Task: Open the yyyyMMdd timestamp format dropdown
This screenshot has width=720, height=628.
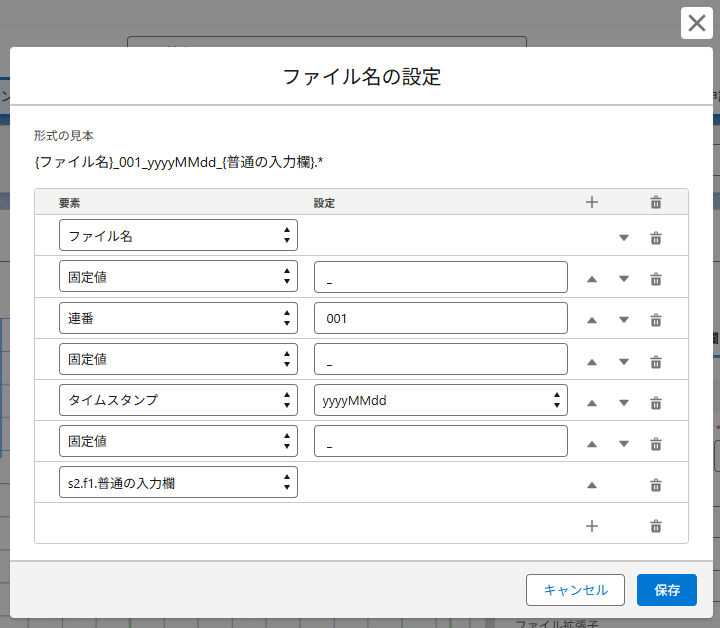Action: pyautogui.click(x=440, y=401)
